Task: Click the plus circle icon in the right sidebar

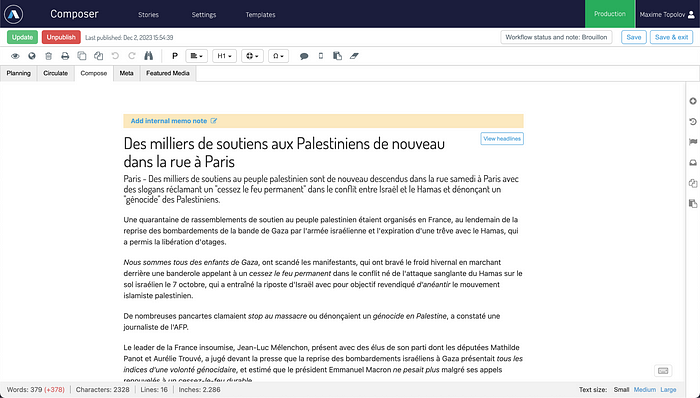Action: coord(693,101)
